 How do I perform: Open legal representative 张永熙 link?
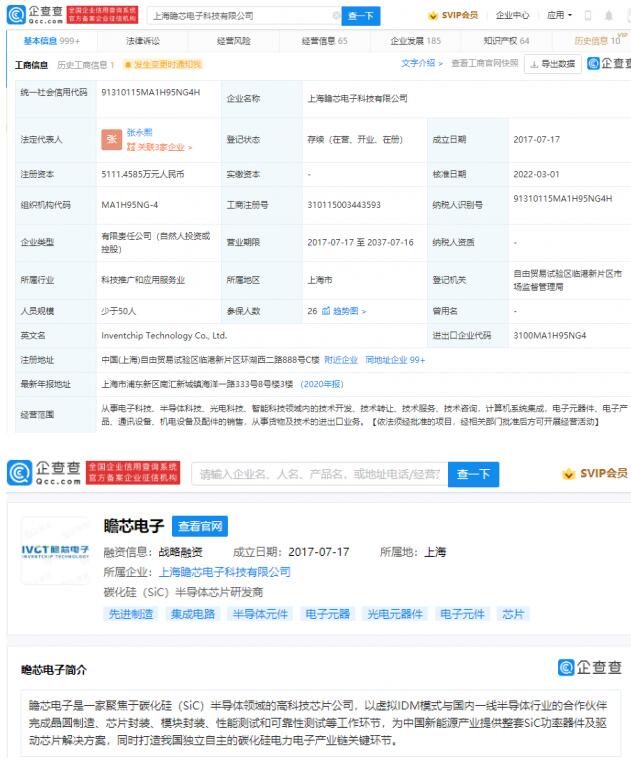point(139,132)
